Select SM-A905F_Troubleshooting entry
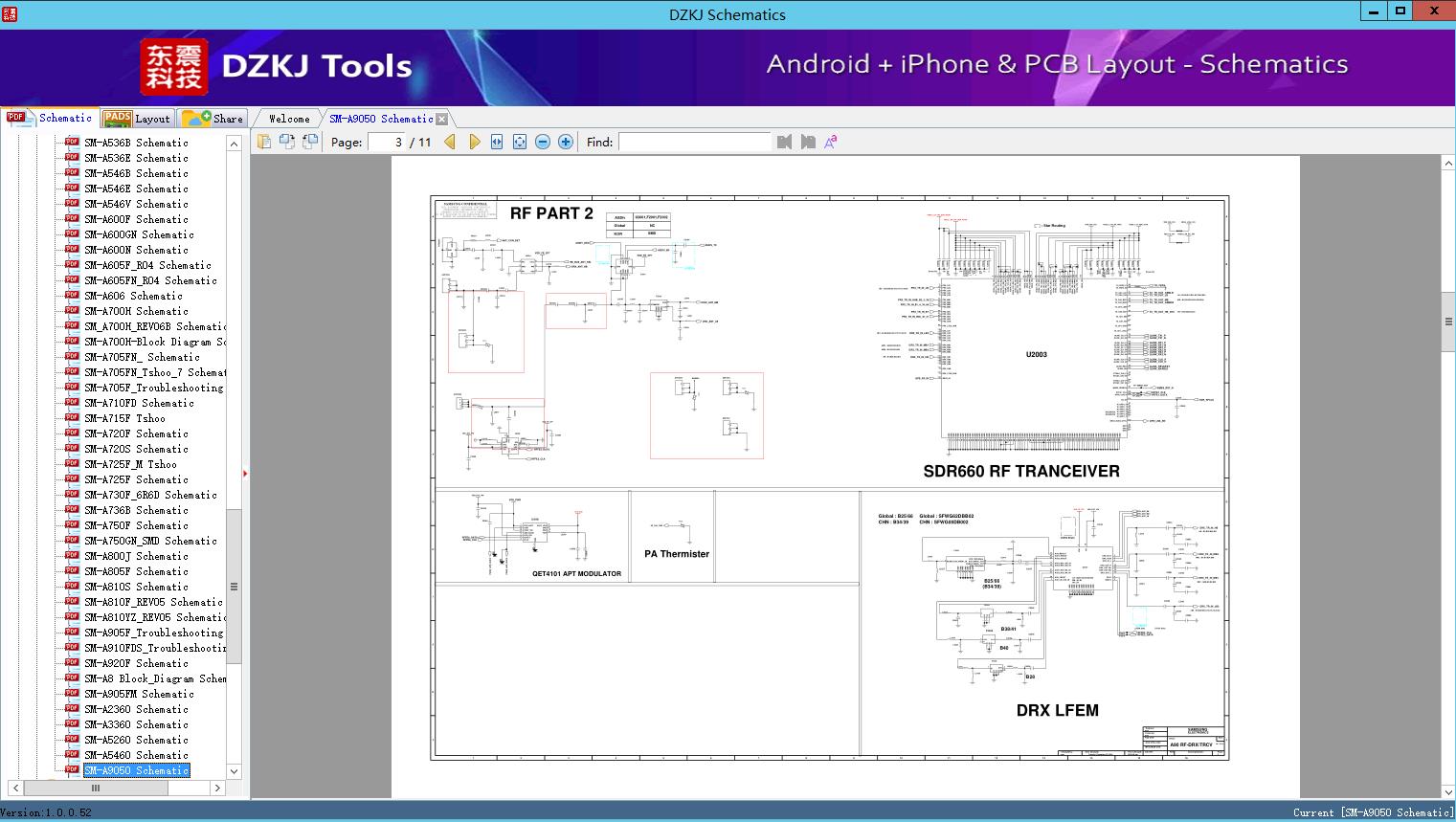 point(153,633)
